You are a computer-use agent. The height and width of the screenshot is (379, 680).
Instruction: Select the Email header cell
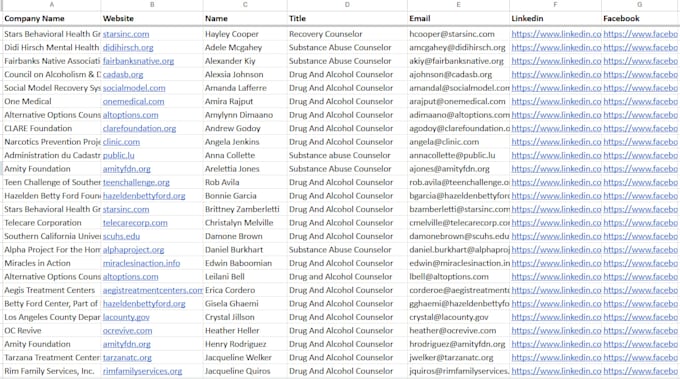click(x=458, y=18)
